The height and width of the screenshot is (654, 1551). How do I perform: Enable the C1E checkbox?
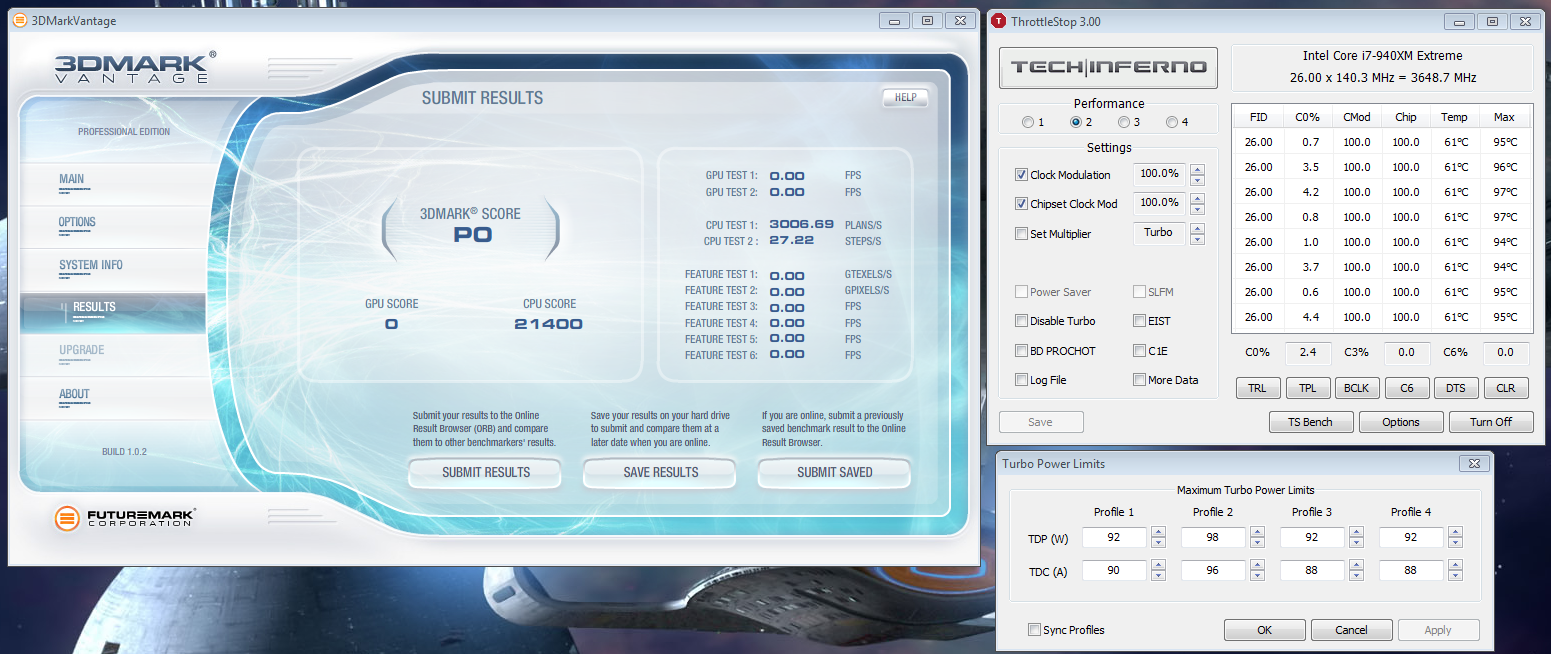point(1139,350)
